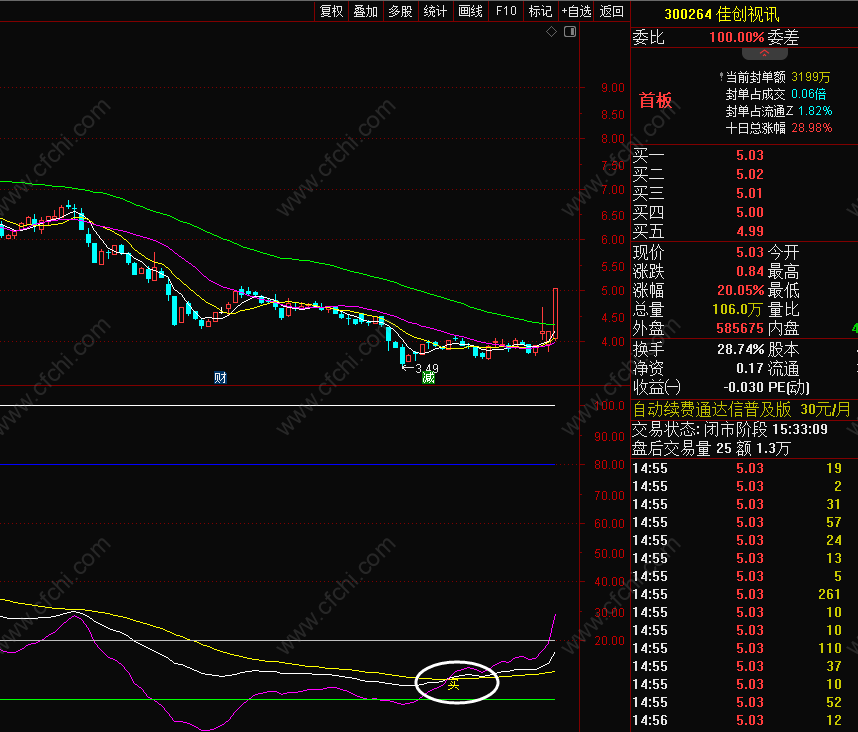Click the 首板 label
The image size is (858, 732).
[655, 100]
